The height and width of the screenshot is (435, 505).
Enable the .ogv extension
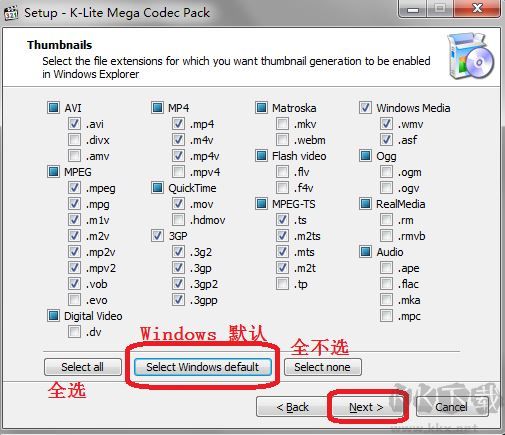(x=386, y=188)
